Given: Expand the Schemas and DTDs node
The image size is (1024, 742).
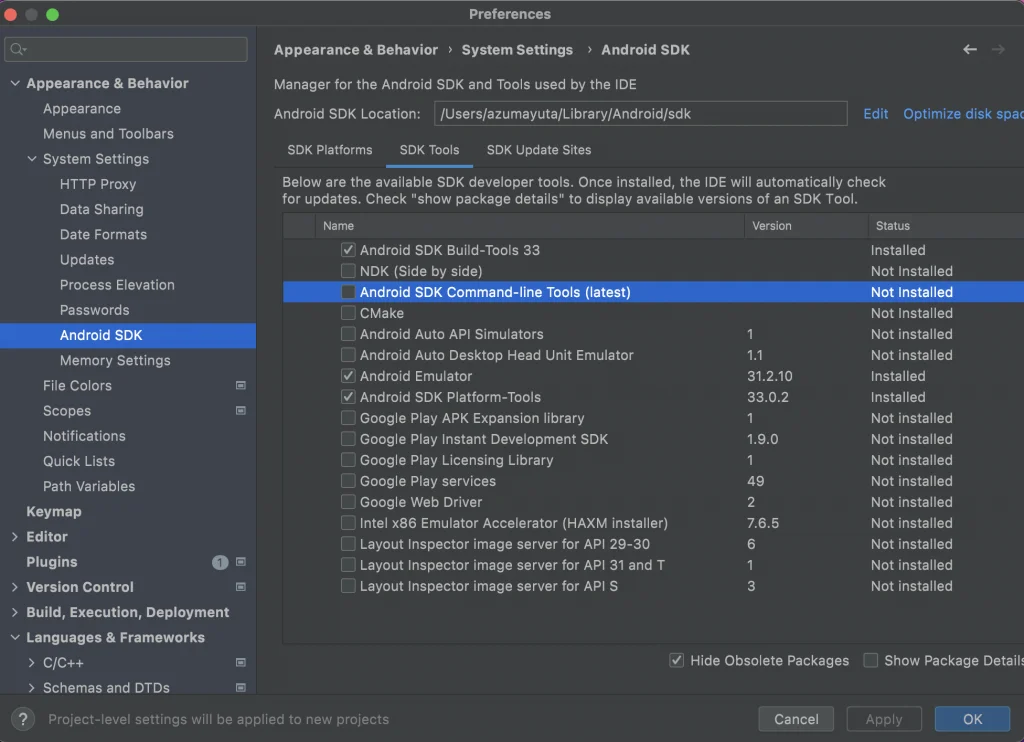Looking at the screenshot, I should click(x=31, y=688).
